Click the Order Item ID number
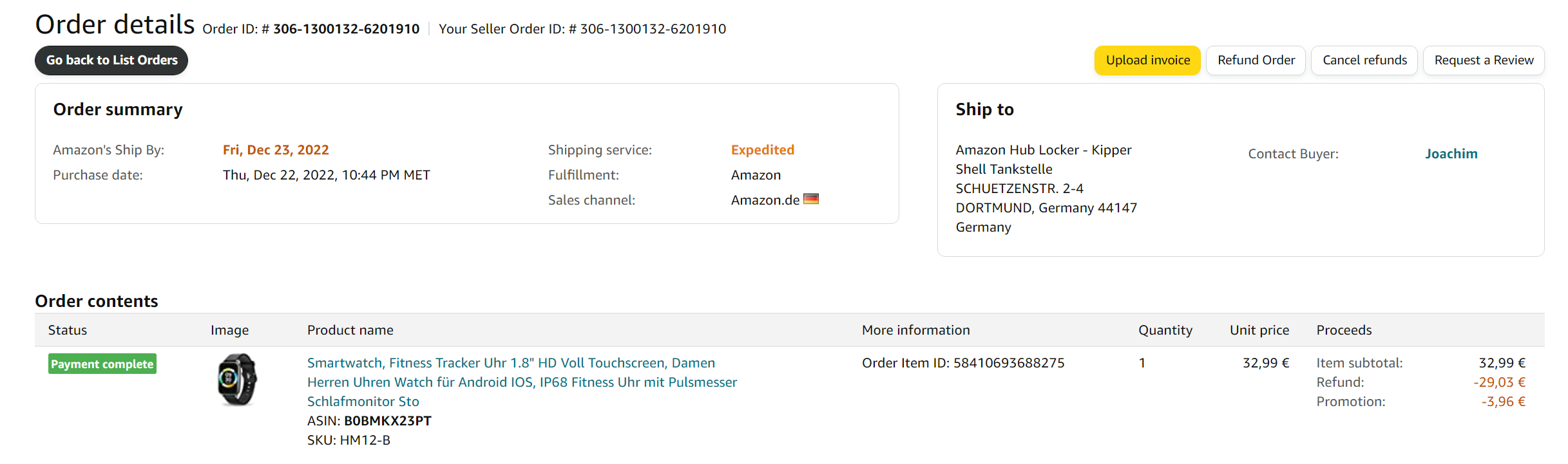The width and height of the screenshot is (1568, 464). (x=1009, y=363)
